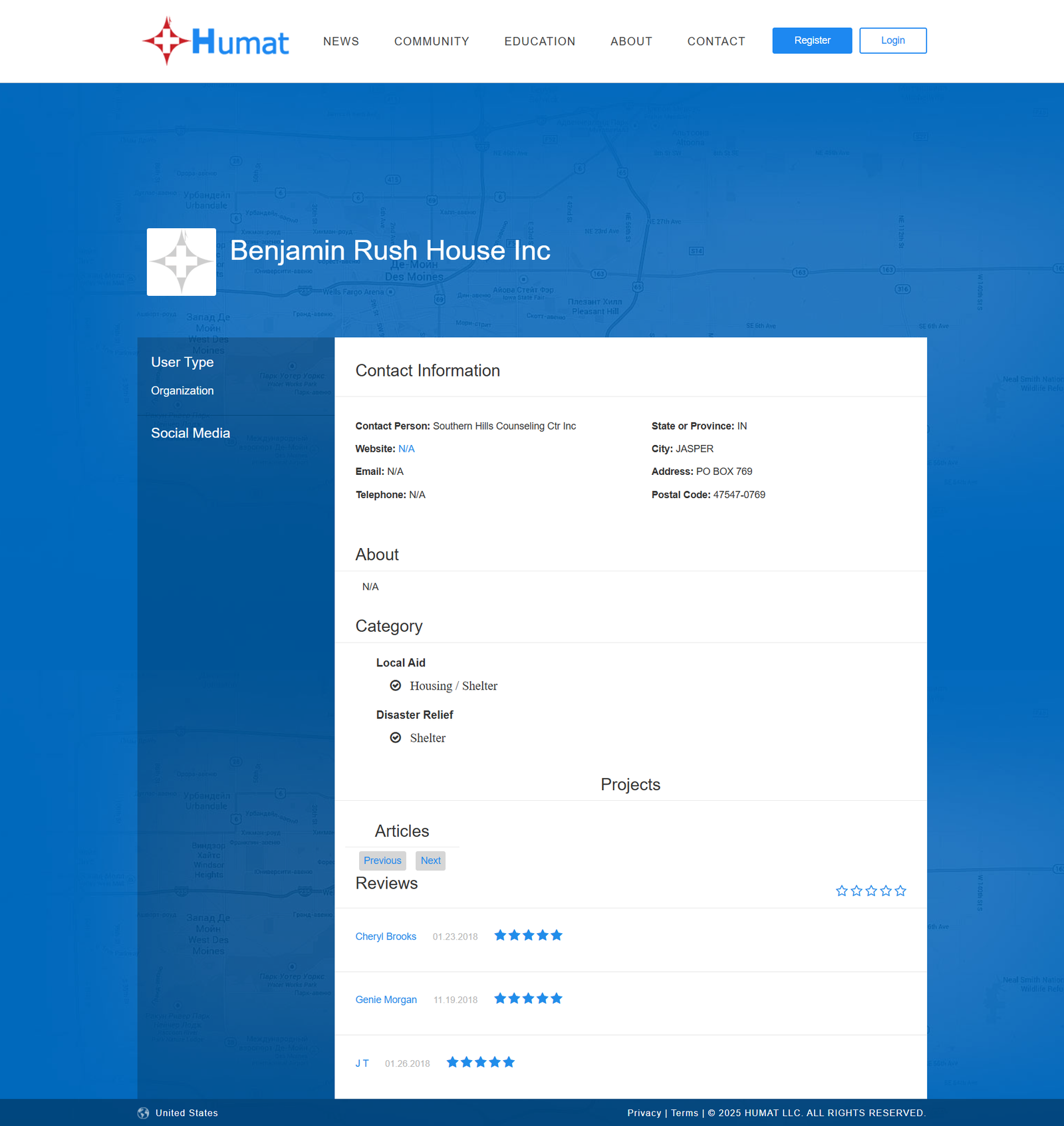Click the globe icon beside United States
Image resolution: width=1064 pixels, height=1126 pixels.
coord(143,1113)
